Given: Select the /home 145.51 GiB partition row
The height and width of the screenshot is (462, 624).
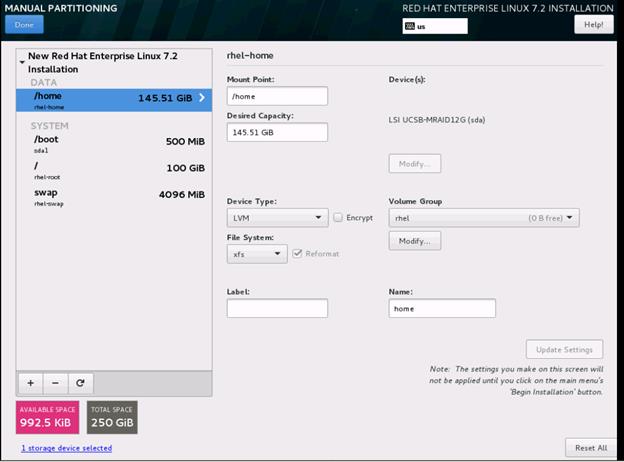Looking at the screenshot, I should pos(114,100).
